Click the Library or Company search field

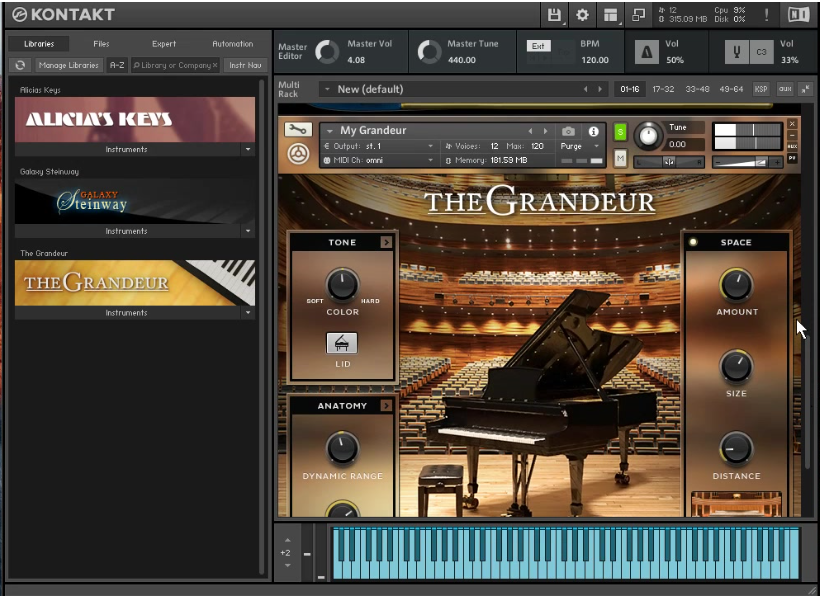(175, 65)
